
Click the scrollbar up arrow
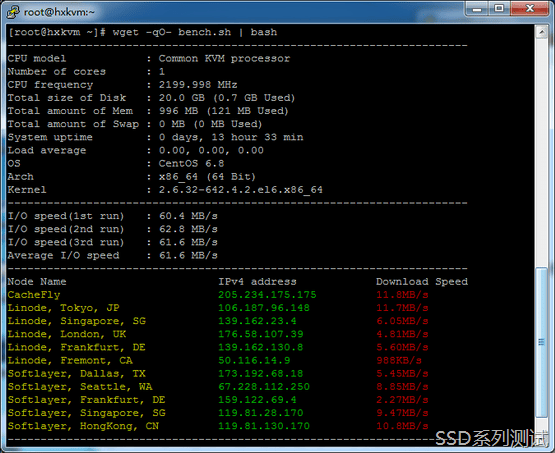[x=542, y=32]
